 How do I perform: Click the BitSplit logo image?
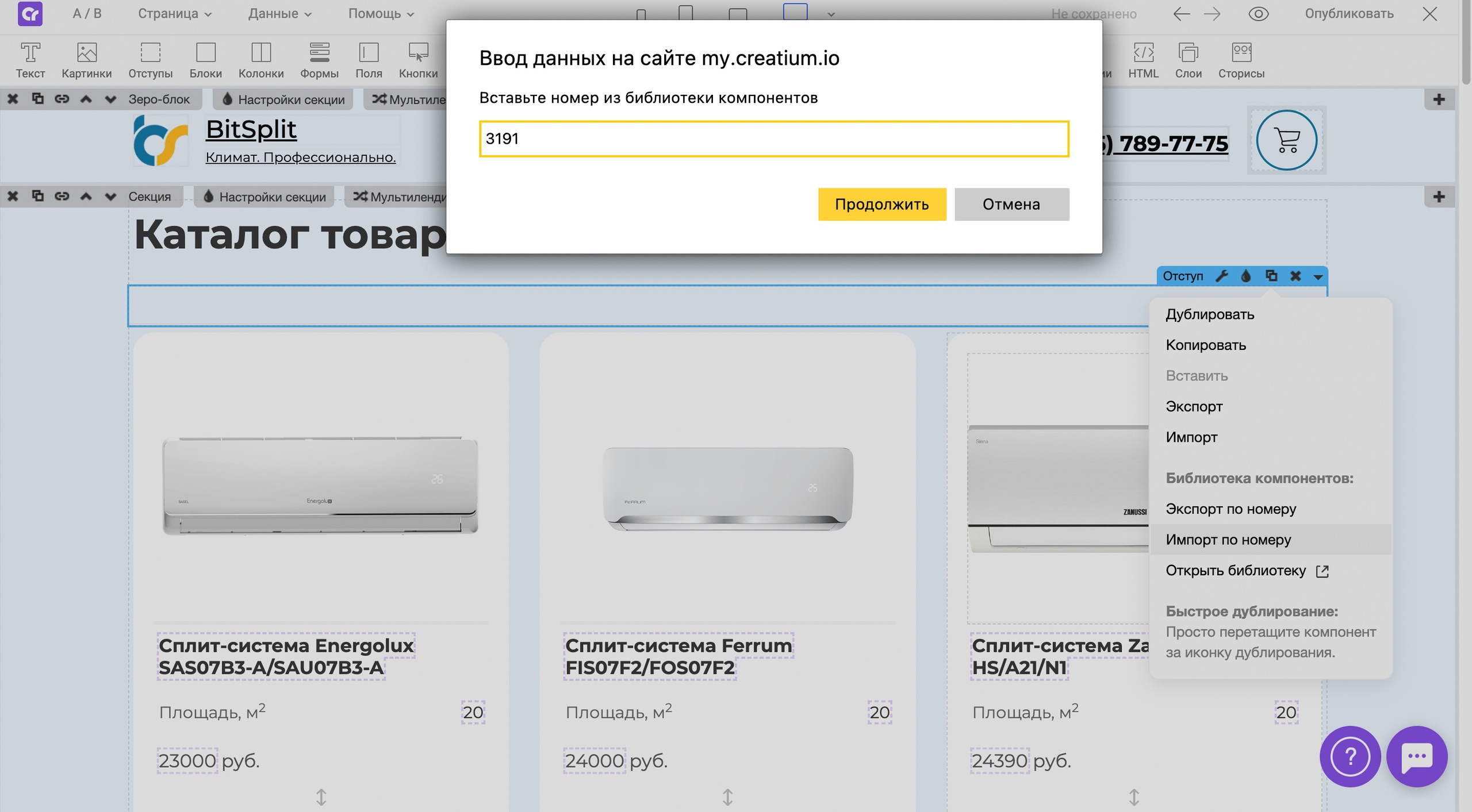point(160,140)
